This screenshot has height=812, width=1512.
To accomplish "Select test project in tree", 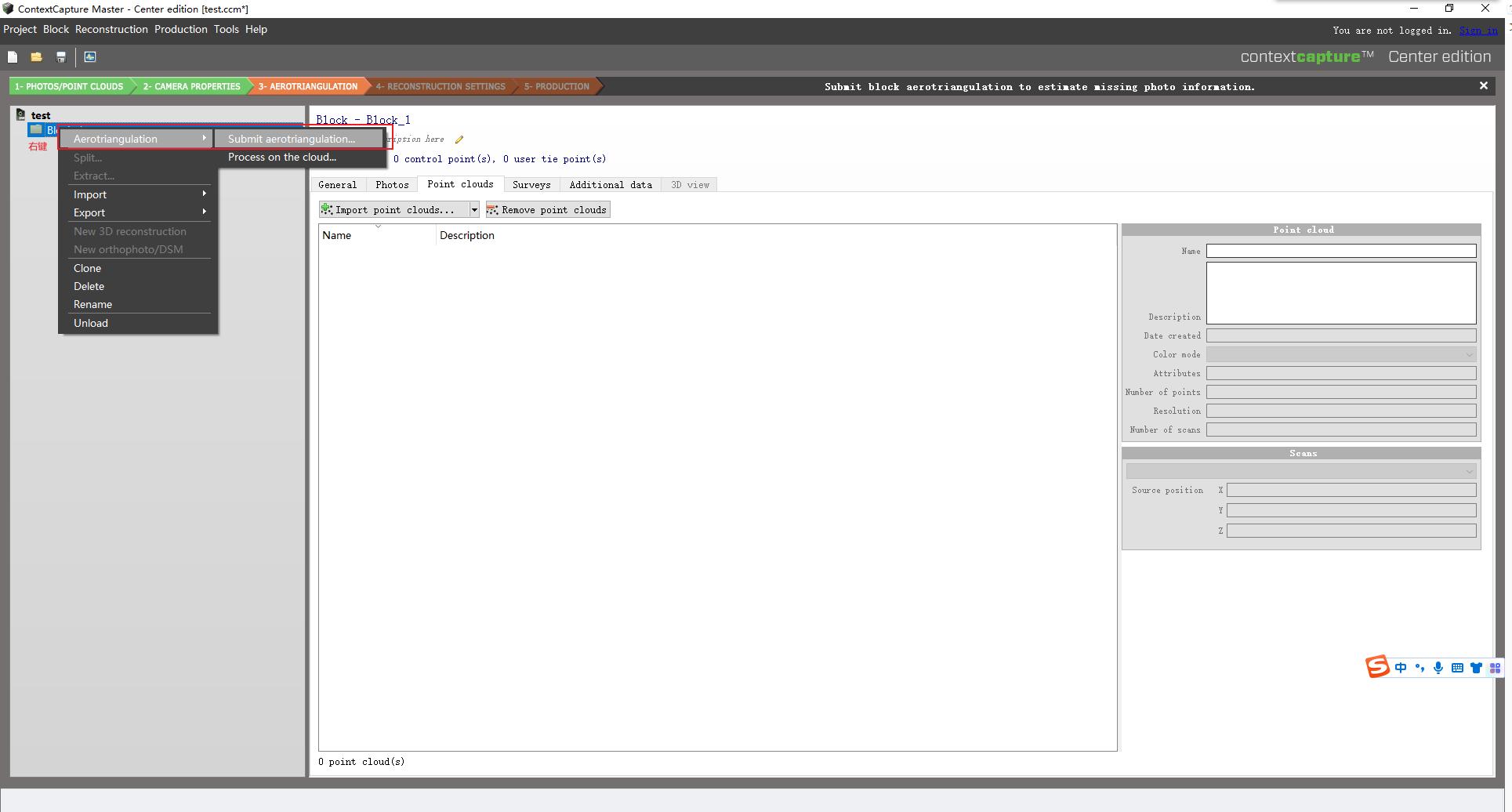I will pyautogui.click(x=41, y=115).
